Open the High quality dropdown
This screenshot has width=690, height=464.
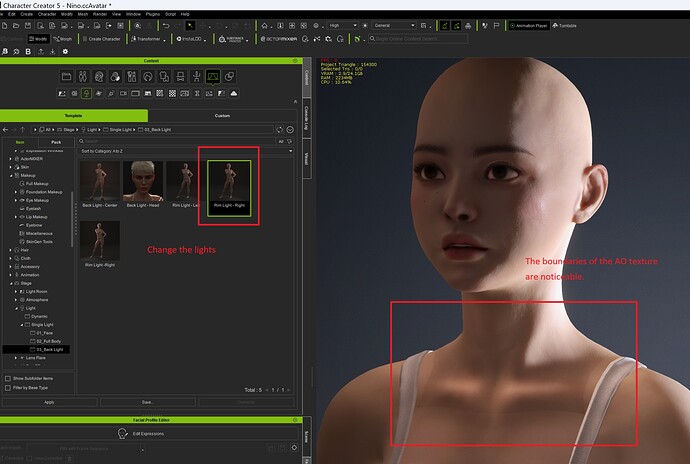coord(342,26)
